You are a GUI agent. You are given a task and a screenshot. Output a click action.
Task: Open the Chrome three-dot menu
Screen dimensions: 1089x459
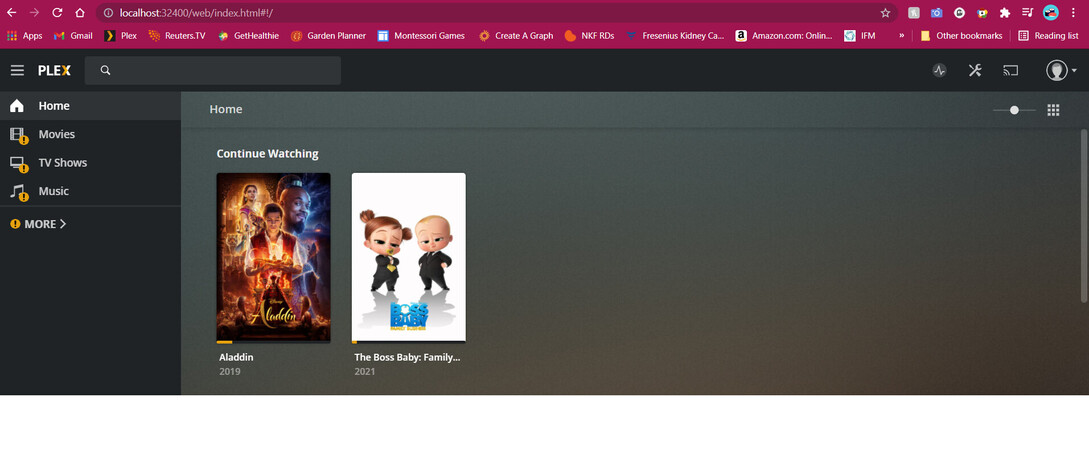[x=1073, y=12]
